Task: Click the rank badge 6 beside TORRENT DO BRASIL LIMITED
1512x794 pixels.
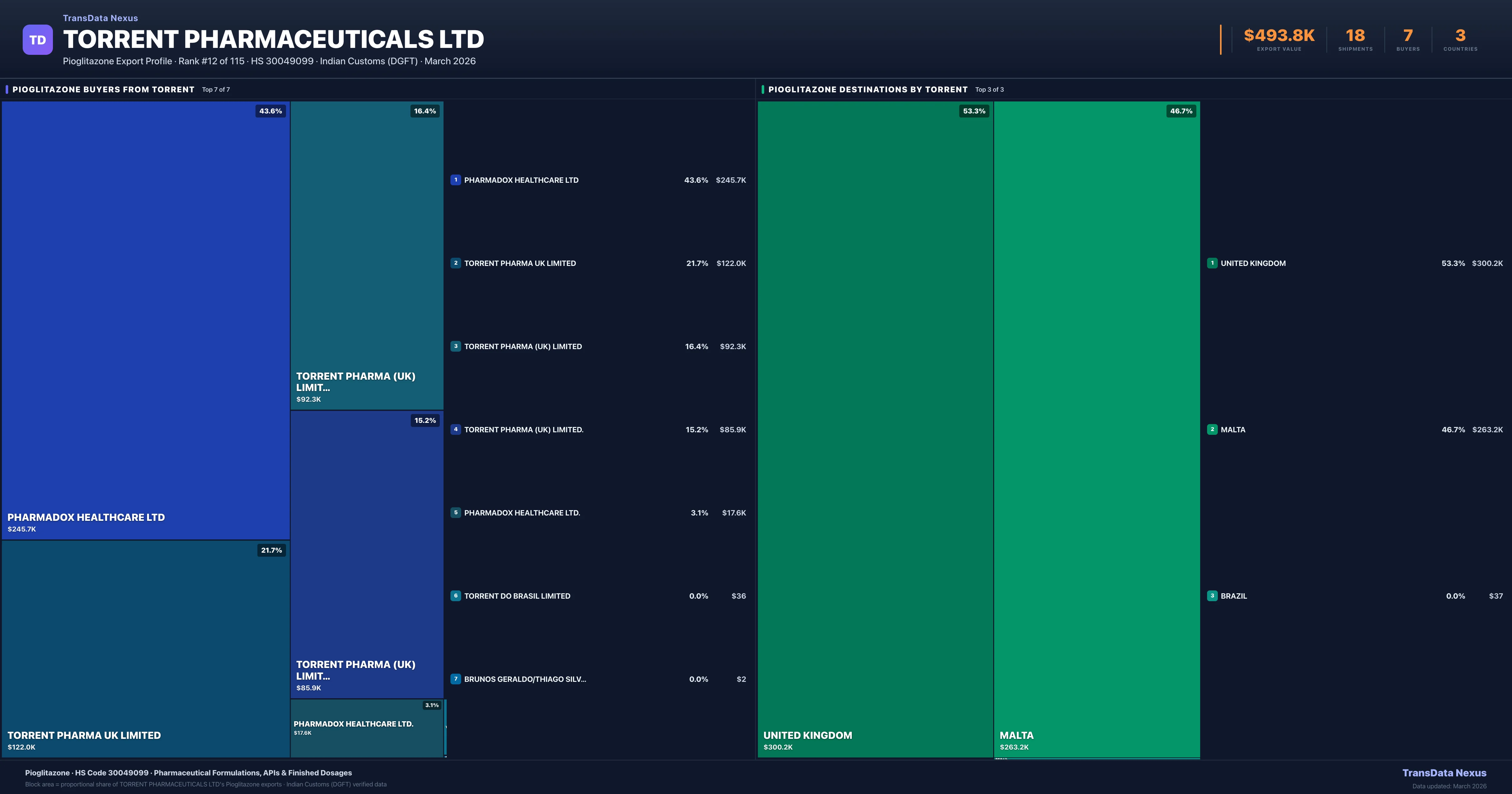Action: point(456,595)
